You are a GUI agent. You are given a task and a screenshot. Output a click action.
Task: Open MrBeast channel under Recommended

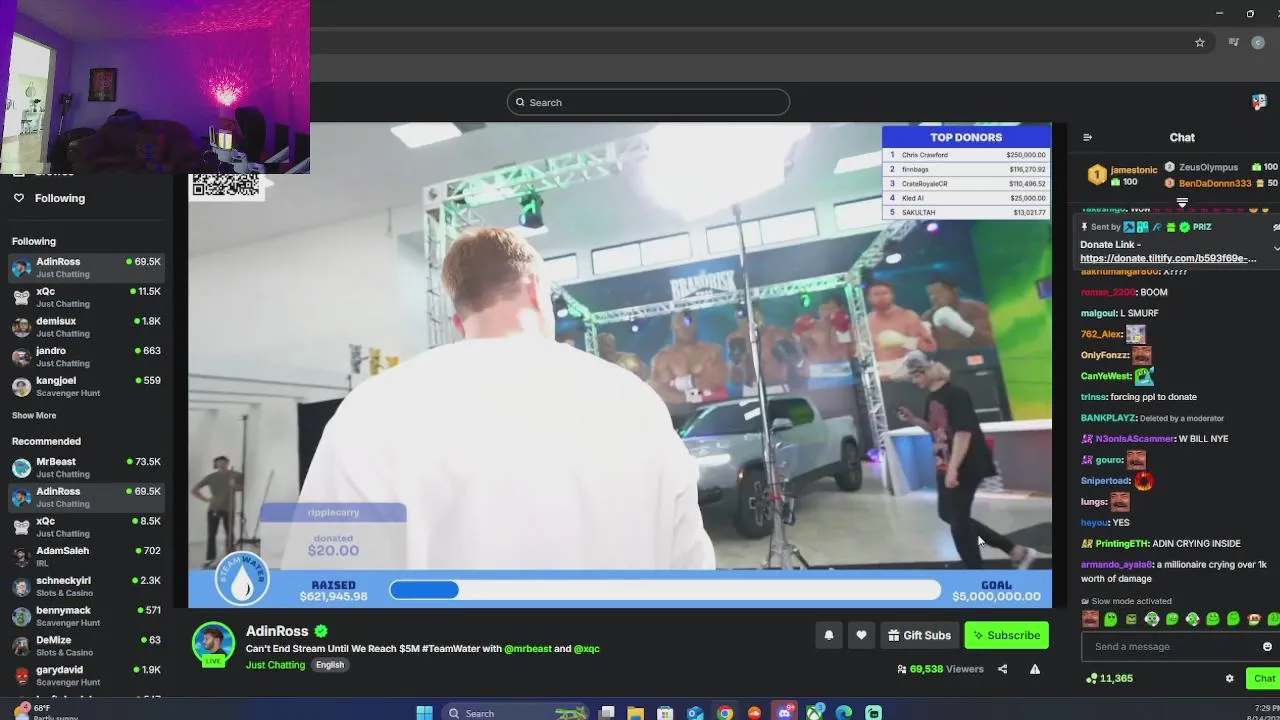click(86, 467)
